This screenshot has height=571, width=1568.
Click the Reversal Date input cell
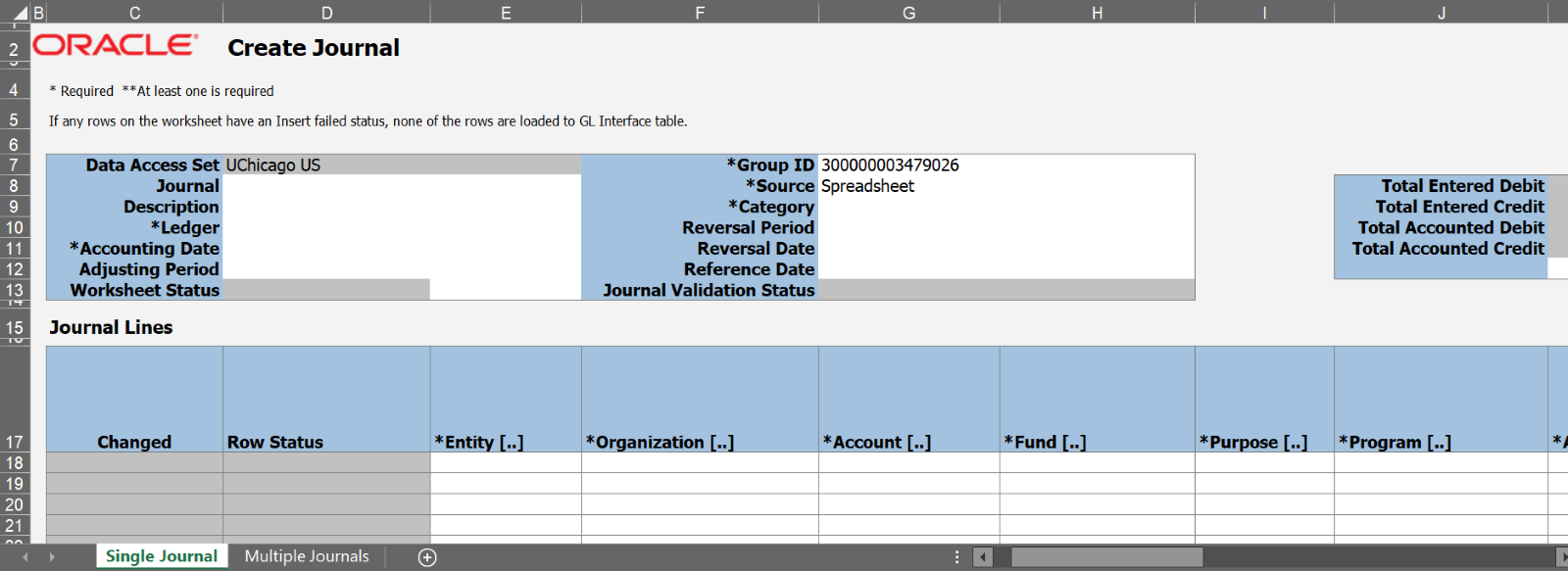tap(1006, 249)
